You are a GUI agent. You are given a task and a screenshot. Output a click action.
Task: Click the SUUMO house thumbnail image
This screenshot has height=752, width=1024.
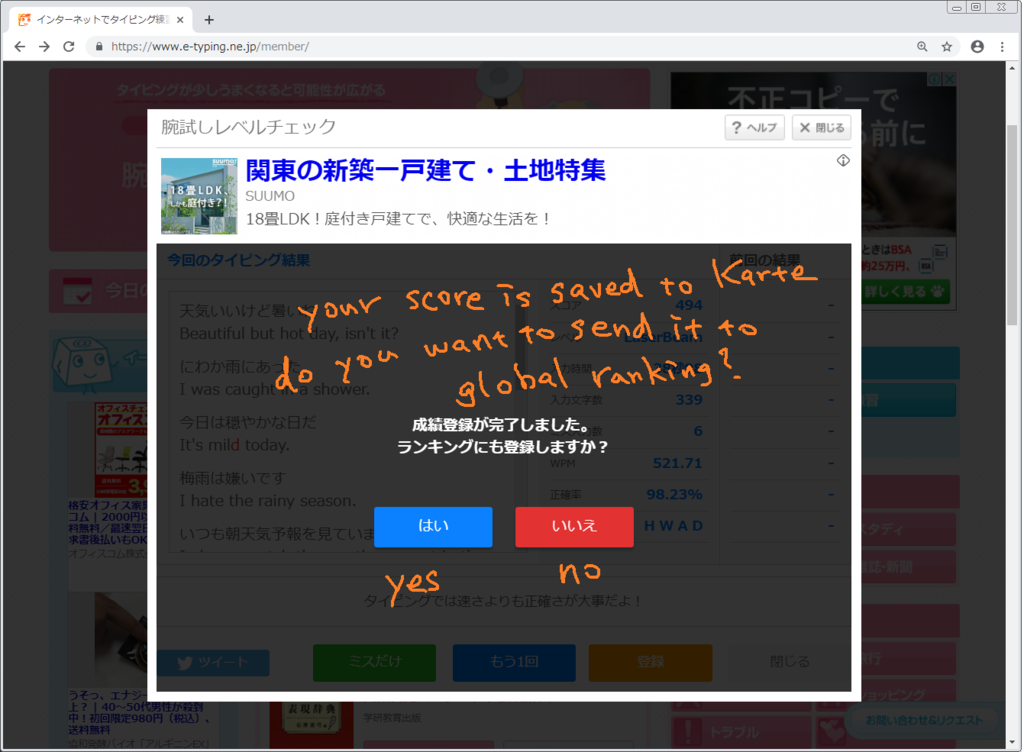pos(199,196)
